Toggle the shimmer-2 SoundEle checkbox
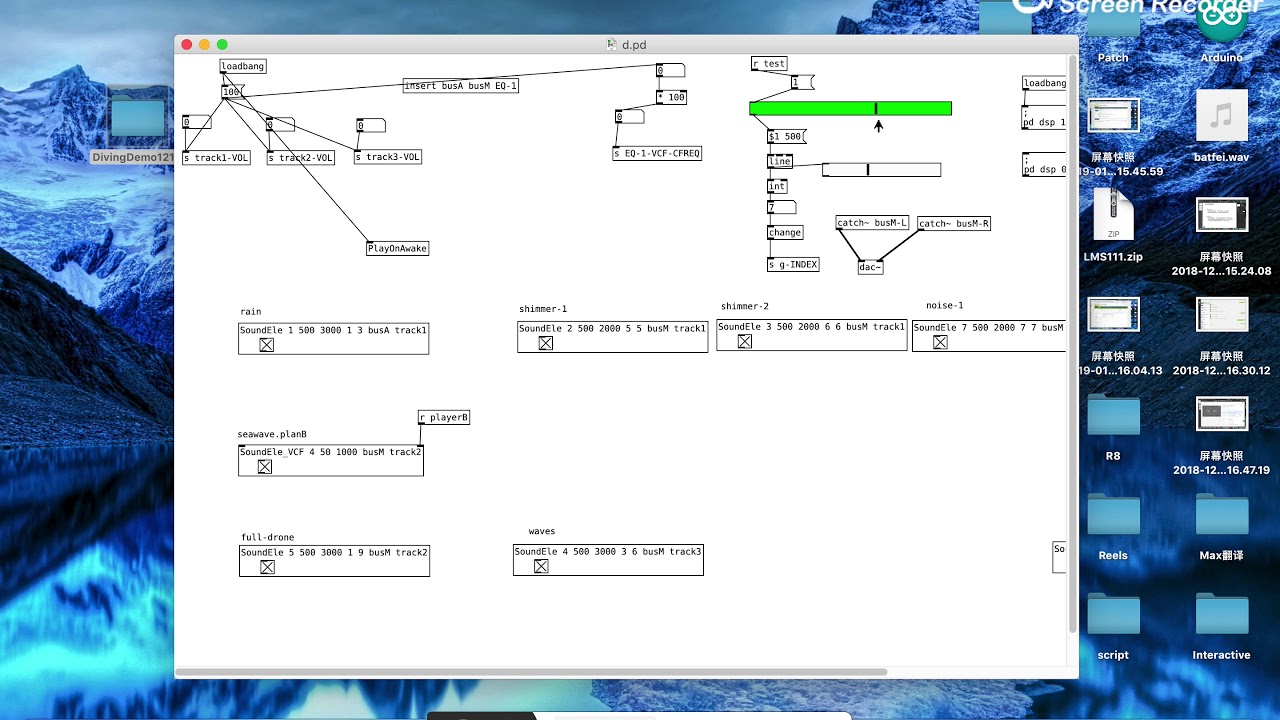 745,341
